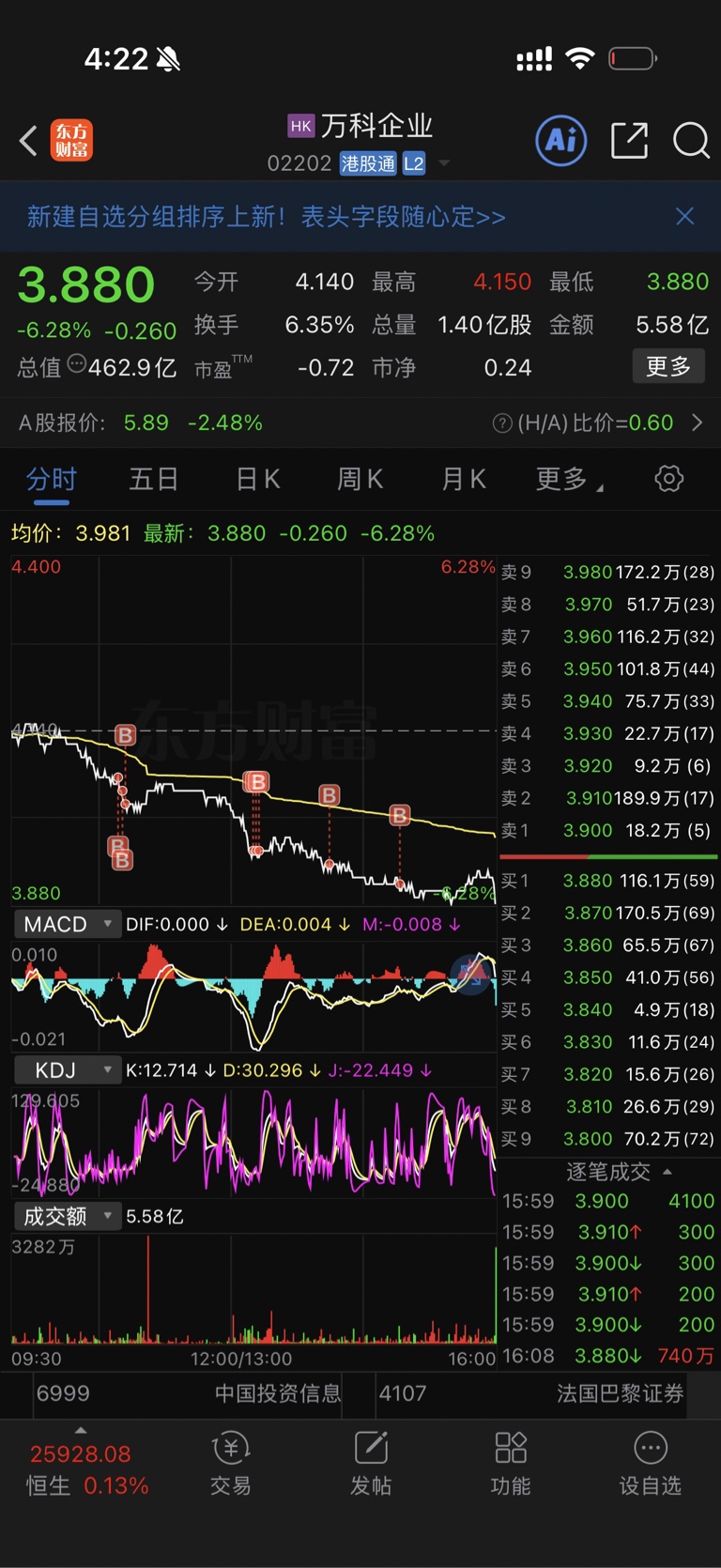Open the MACD indicator dropdown
Viewport: 721px width, 1568px height.
(x=68, y=924)
